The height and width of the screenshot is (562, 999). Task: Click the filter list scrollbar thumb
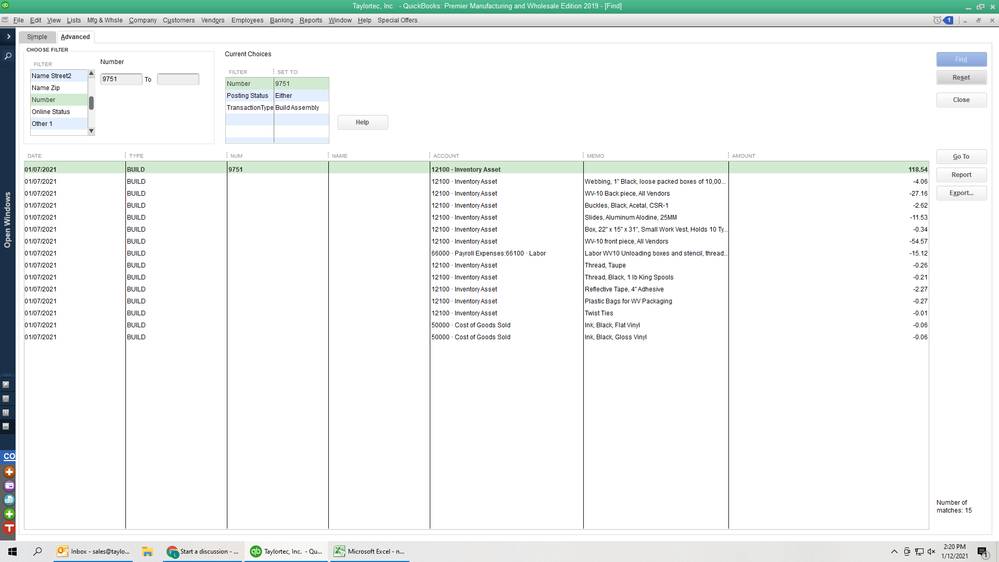click(x=91, y=103)
